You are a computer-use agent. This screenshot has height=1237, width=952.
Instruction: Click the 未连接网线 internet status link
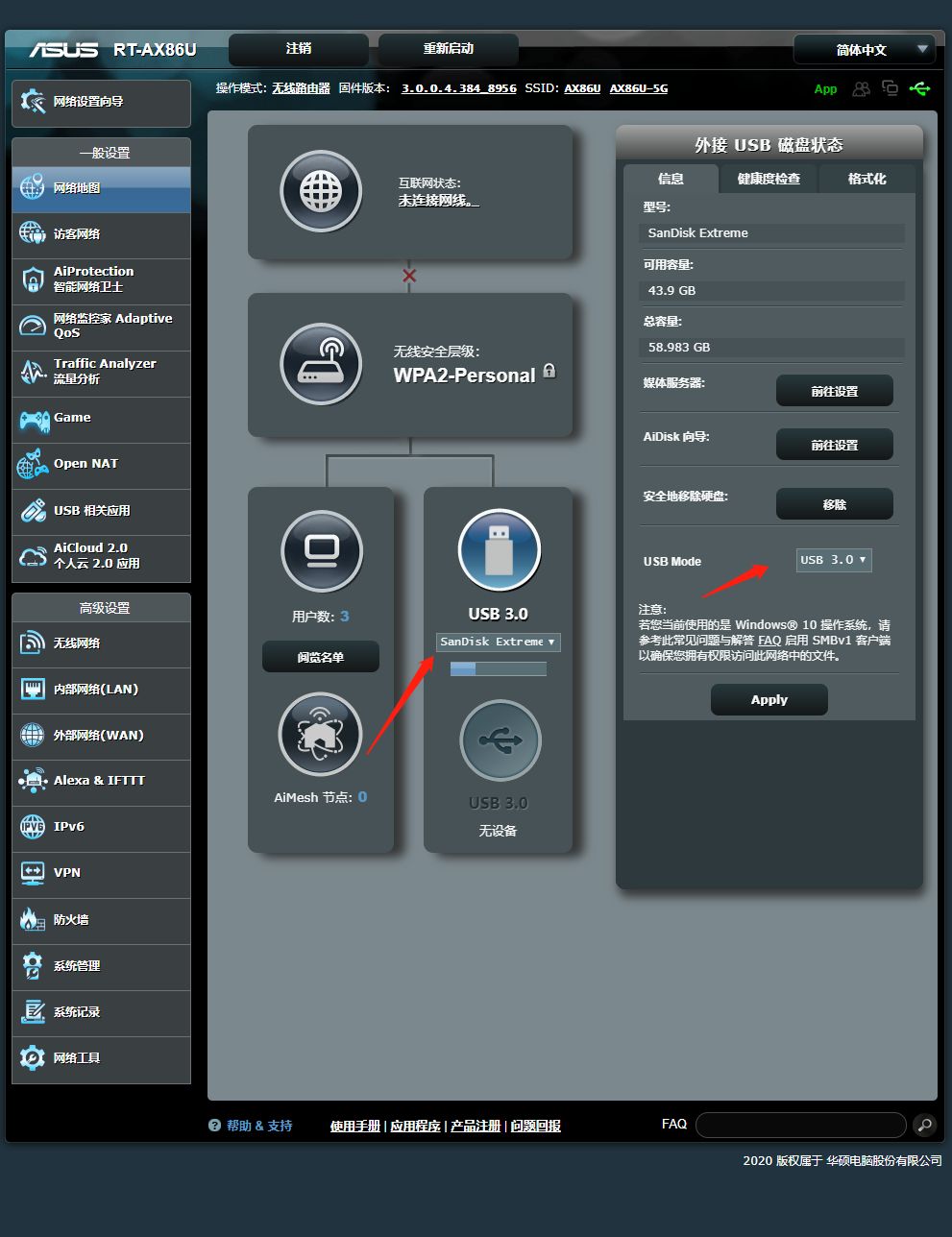(438, 201)
